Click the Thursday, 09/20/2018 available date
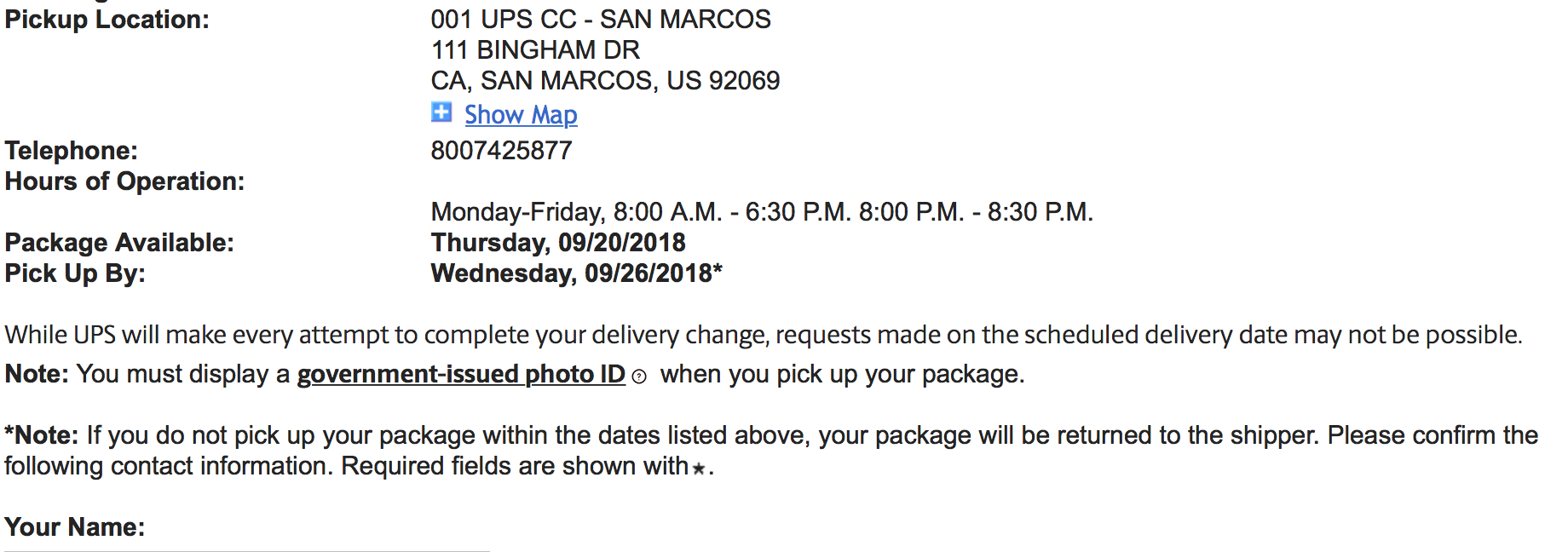Screen dimensions: 1568x552 [558, 243]
